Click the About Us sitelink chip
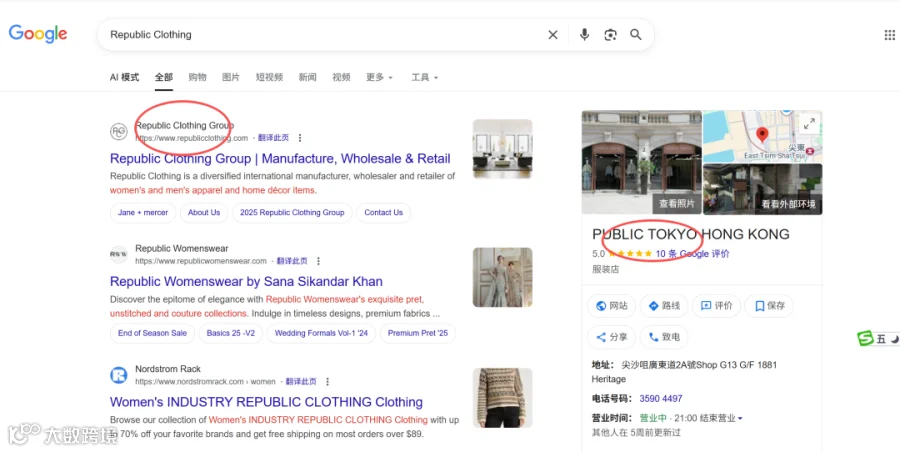900x452 pixels. (x=204, y=213)
